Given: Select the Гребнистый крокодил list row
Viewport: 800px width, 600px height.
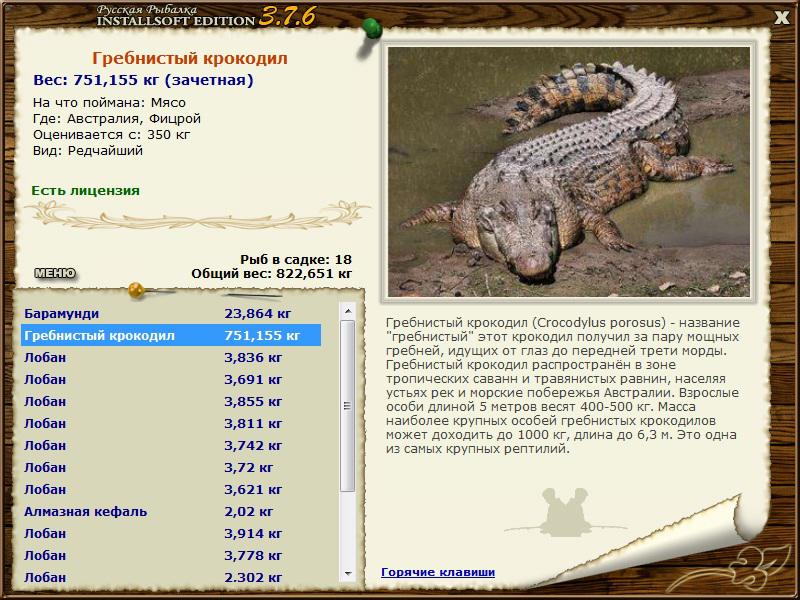Looking at the screenshot, I should point(171,335).
